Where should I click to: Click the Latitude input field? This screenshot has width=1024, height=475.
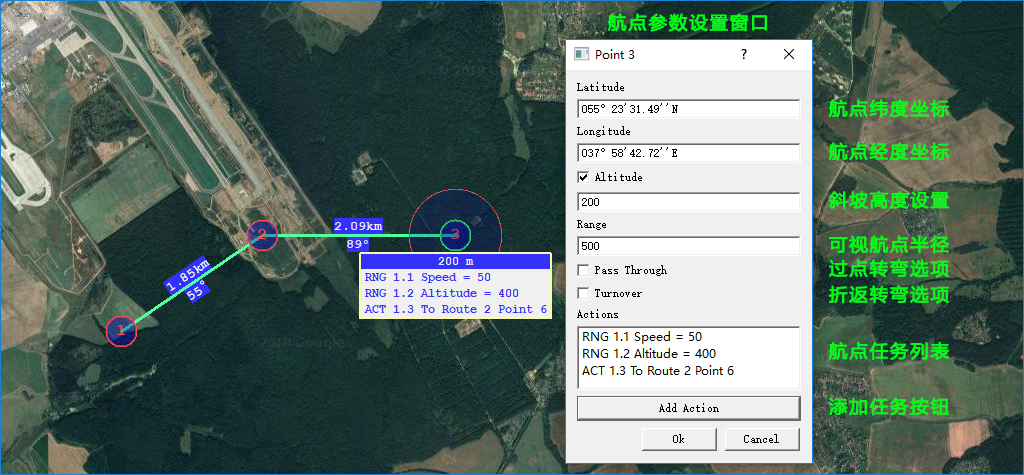coord(688,109)
